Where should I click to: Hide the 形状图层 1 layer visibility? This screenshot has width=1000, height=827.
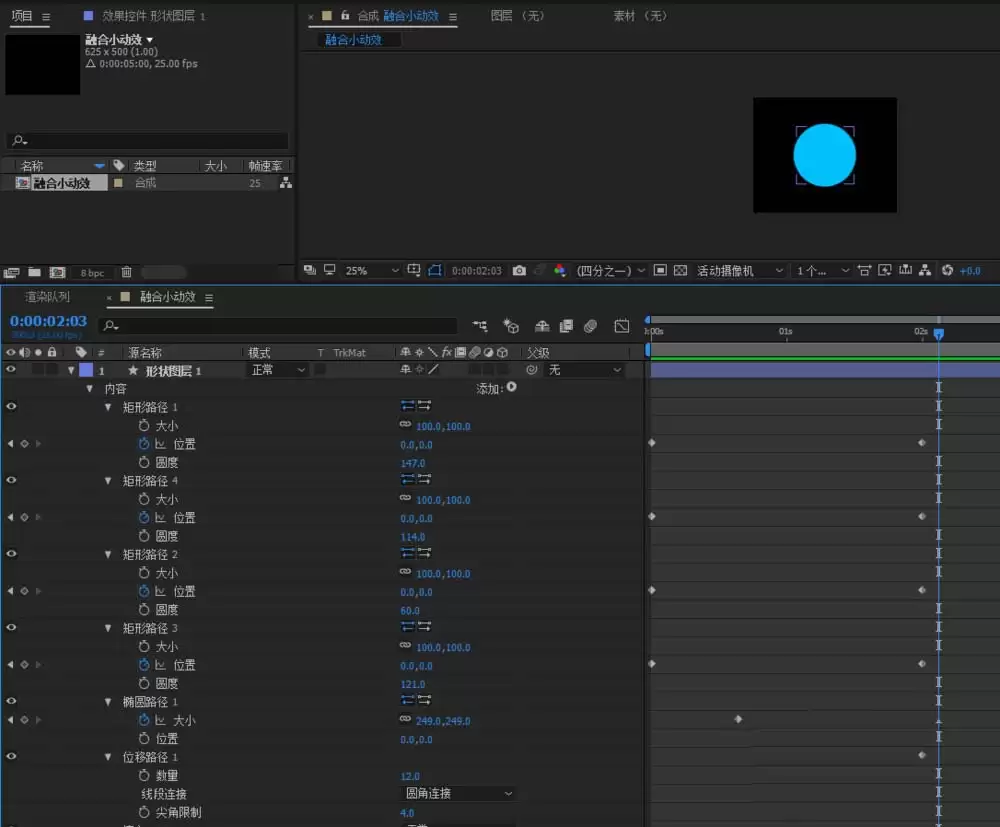pos(11,369)
